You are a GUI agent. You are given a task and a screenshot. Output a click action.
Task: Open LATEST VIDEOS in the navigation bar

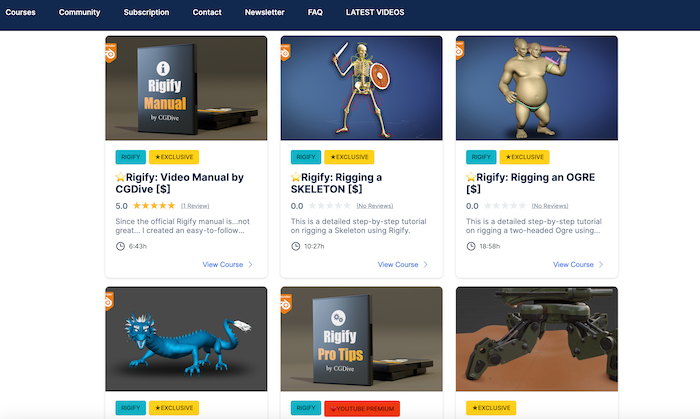[x=375, y=12]
